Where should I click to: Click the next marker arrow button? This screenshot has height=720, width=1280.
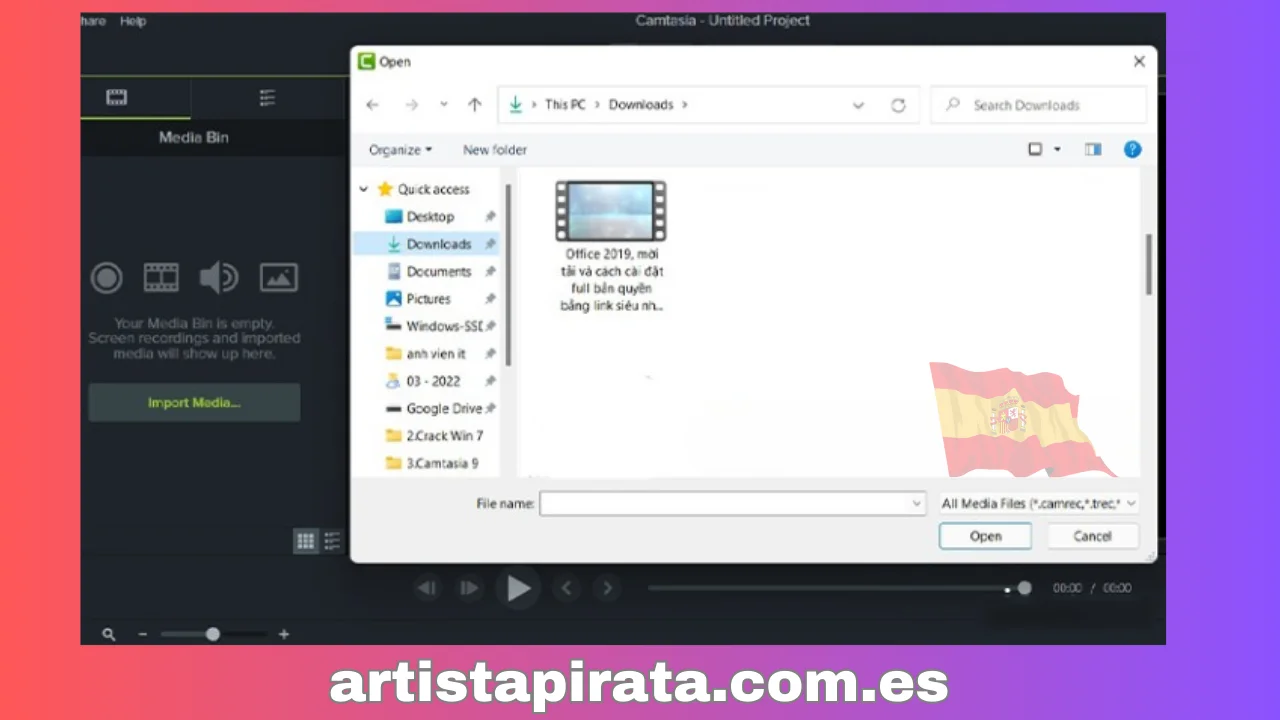tap(606, 588)
